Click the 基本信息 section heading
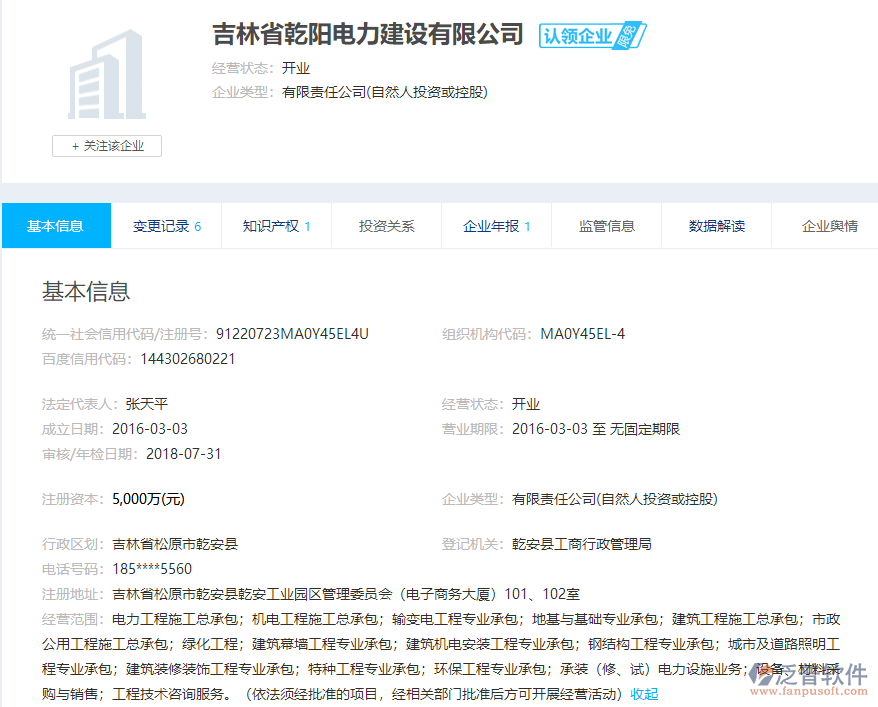 (86, 291)
